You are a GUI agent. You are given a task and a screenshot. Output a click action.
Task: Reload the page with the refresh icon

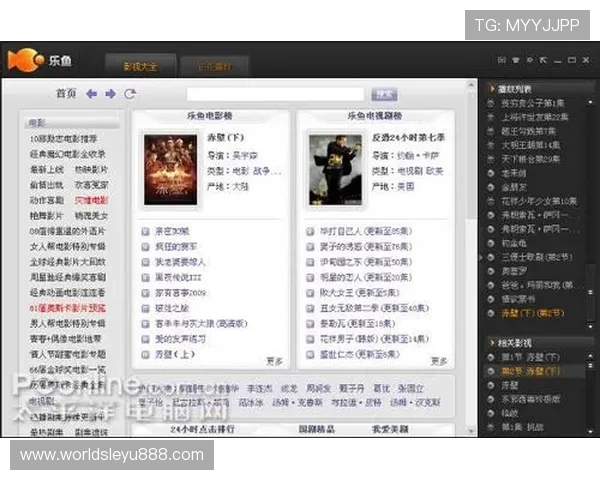[130, 94]
